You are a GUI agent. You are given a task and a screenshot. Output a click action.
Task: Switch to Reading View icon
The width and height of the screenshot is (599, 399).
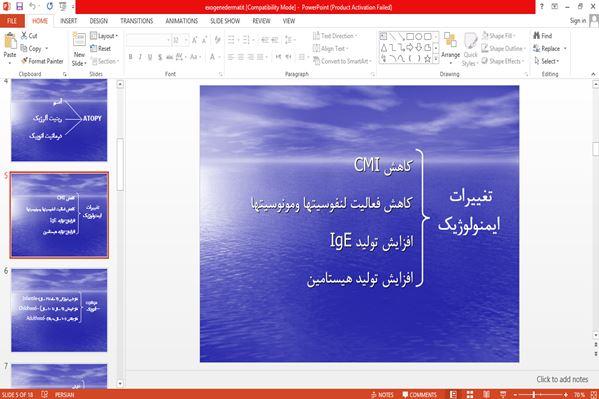486,394
